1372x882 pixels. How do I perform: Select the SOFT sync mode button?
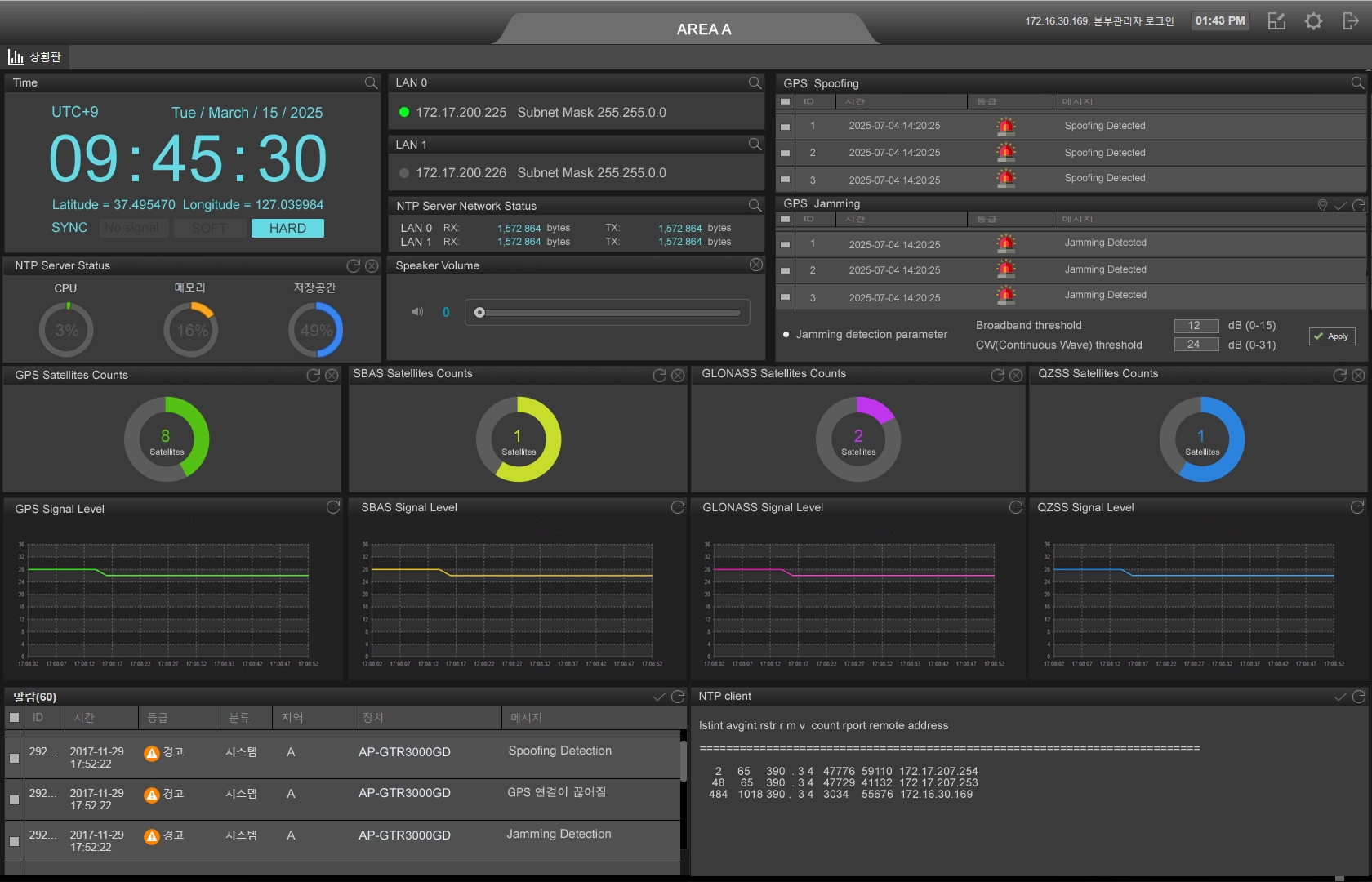pos(208,229)
